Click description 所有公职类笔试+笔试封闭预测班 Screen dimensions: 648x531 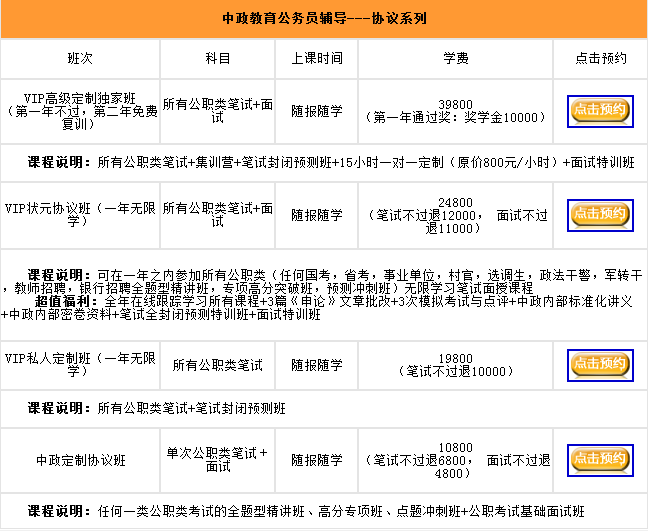point(324,409)
